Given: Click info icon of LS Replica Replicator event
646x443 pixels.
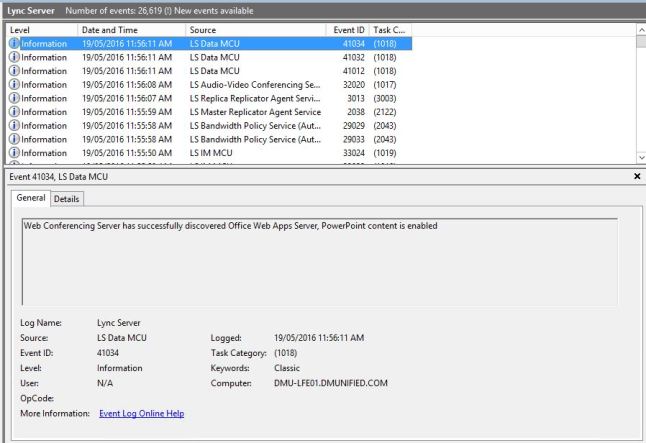Looking at the screenshot, I should tap(14, 98).
